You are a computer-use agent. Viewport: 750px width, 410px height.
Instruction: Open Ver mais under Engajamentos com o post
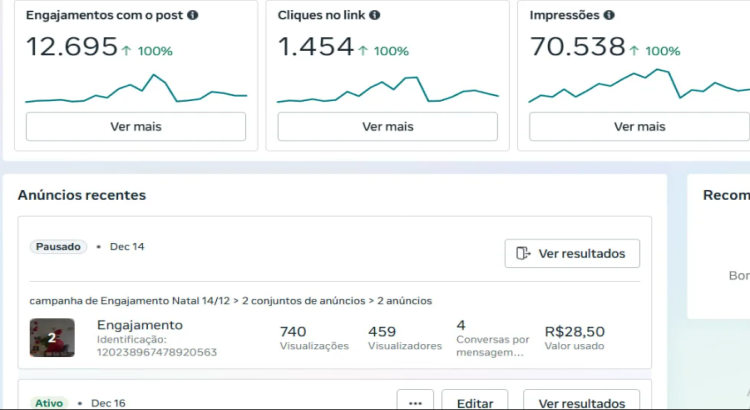pyautogui.click(x=136, y=127)
